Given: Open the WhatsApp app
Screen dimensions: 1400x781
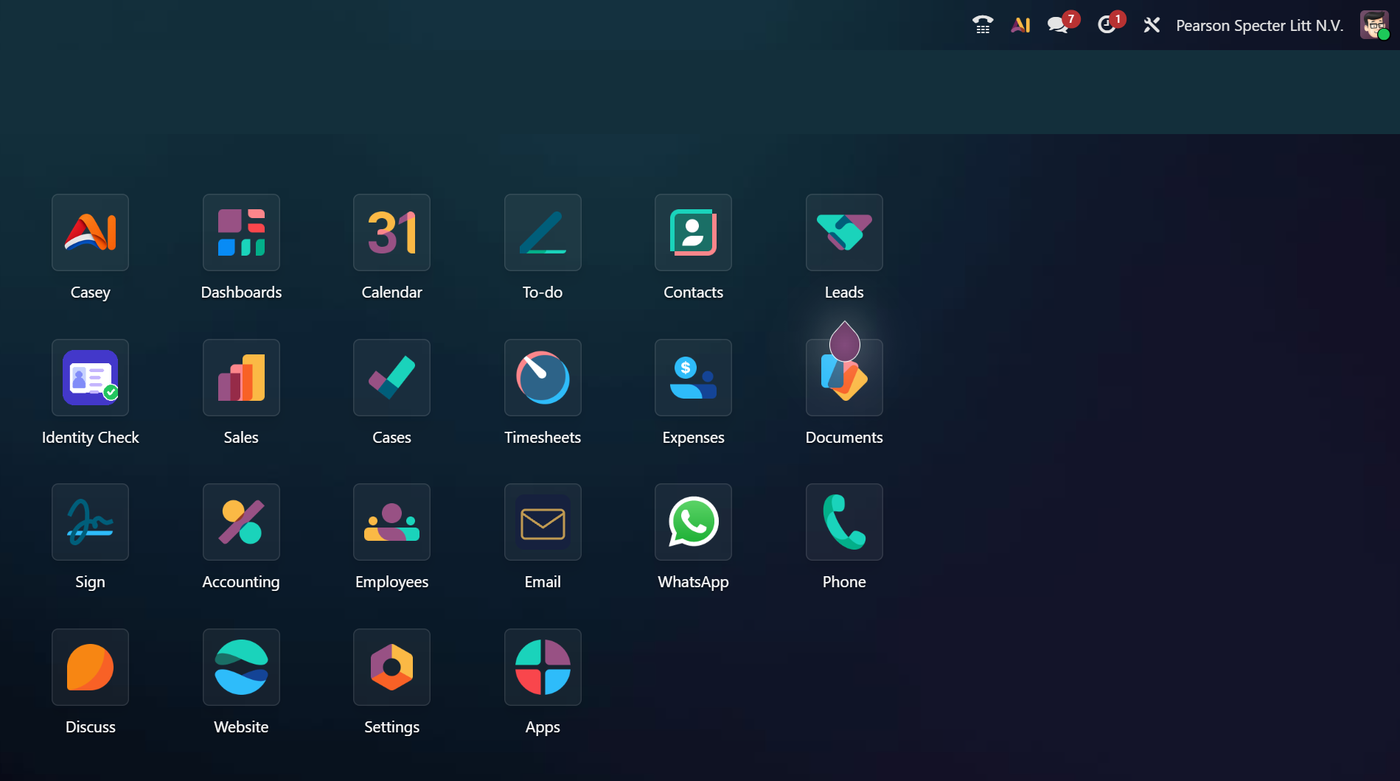Looking at the screenshot, I should pos(693,522).
